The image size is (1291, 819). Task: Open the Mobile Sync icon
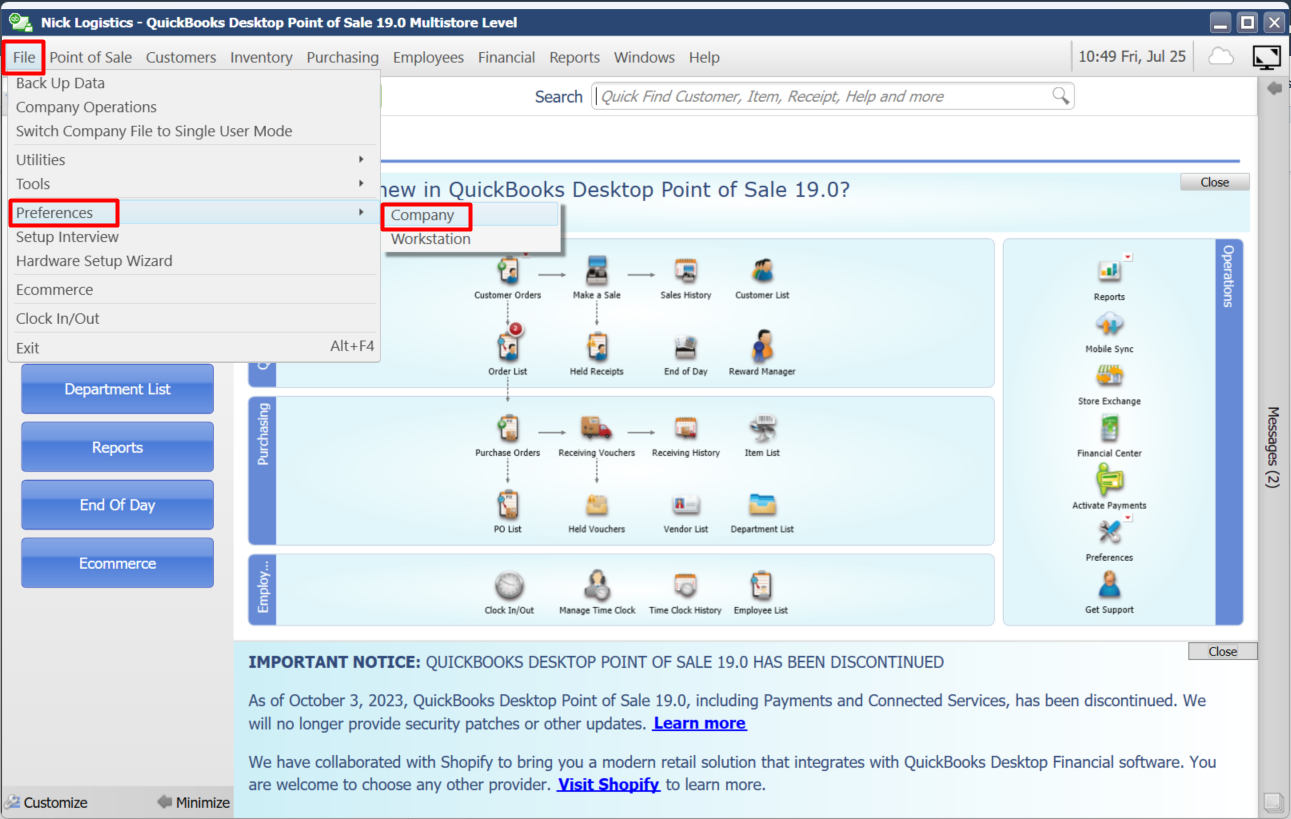click(x=1109, y=323)
